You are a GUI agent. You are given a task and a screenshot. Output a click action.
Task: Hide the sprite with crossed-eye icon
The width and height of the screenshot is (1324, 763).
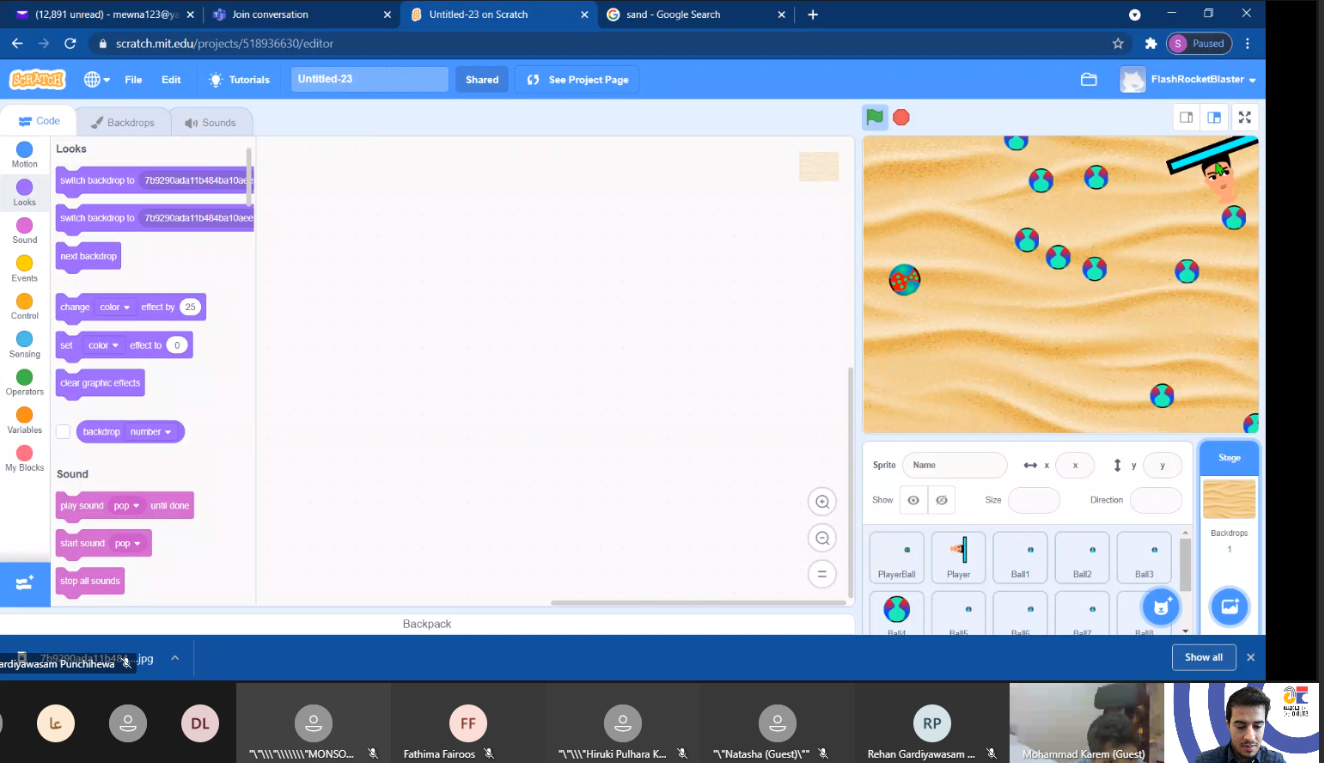941,500
